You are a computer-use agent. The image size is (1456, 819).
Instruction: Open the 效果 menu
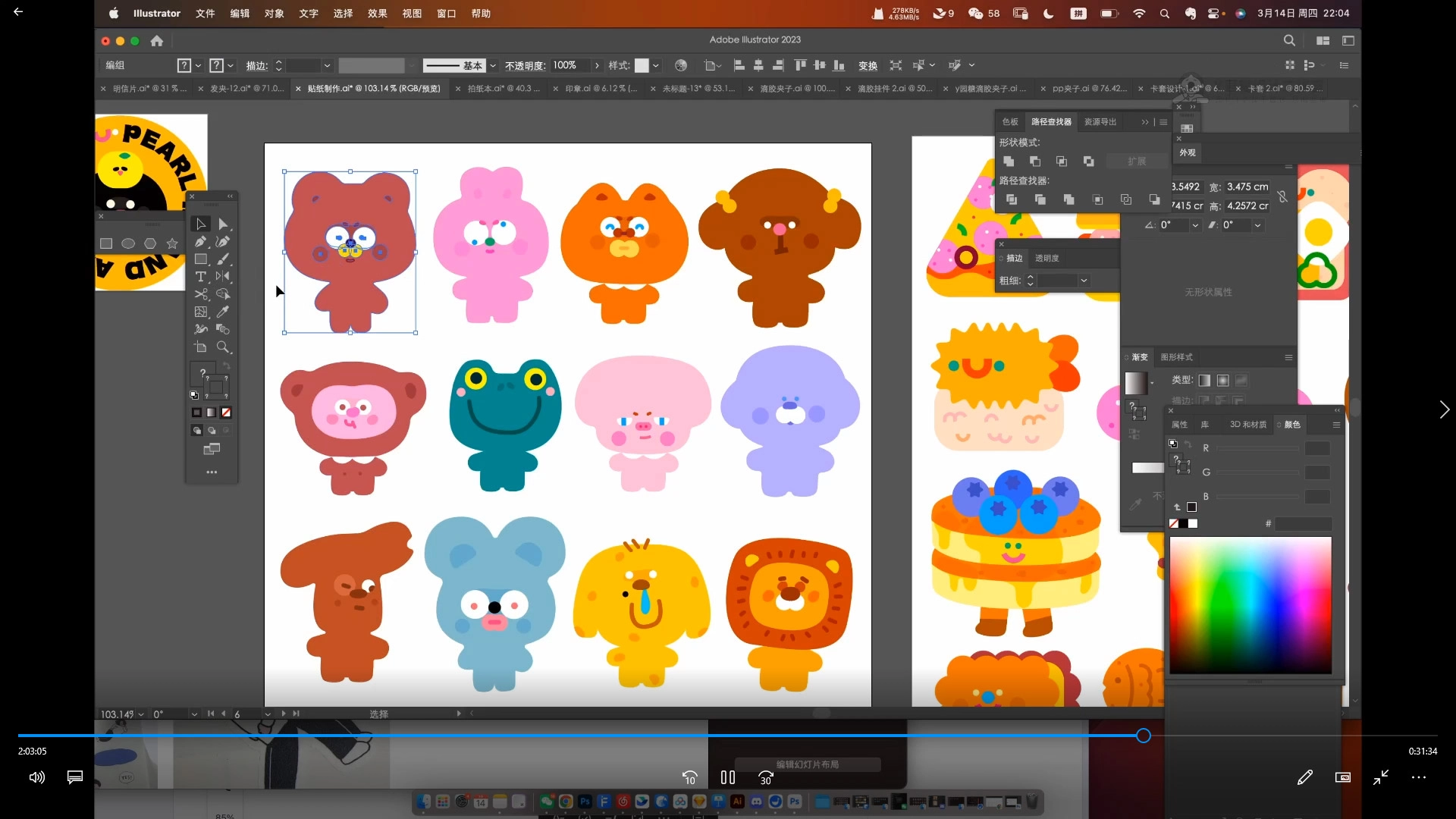click(x=377, y=14)
